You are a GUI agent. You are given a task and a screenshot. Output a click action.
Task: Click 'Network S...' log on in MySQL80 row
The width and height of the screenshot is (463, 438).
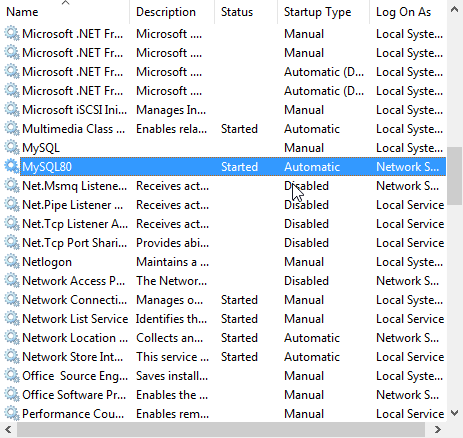tap(407, 167)
